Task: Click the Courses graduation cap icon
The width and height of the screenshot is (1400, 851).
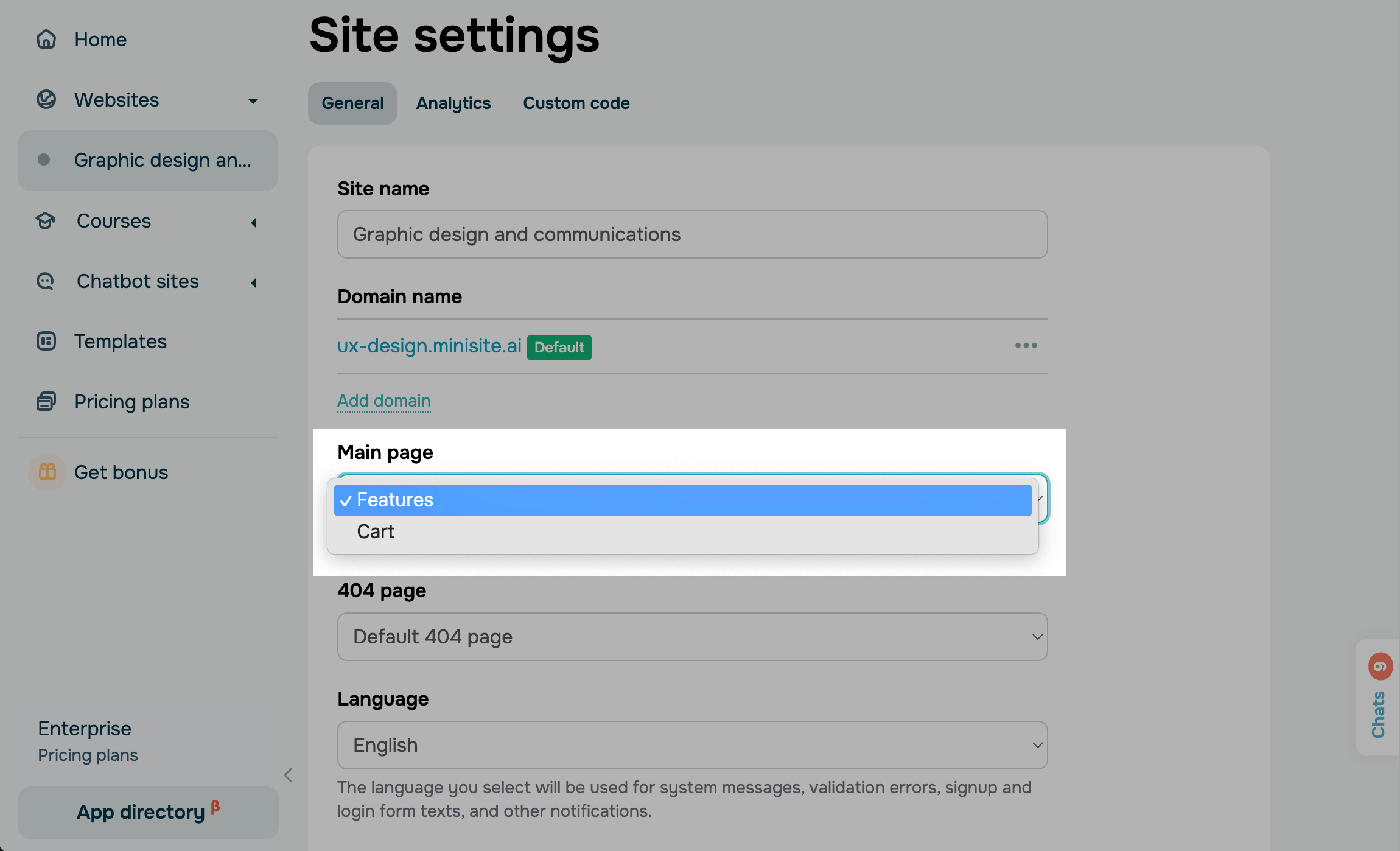Action: 46,221
